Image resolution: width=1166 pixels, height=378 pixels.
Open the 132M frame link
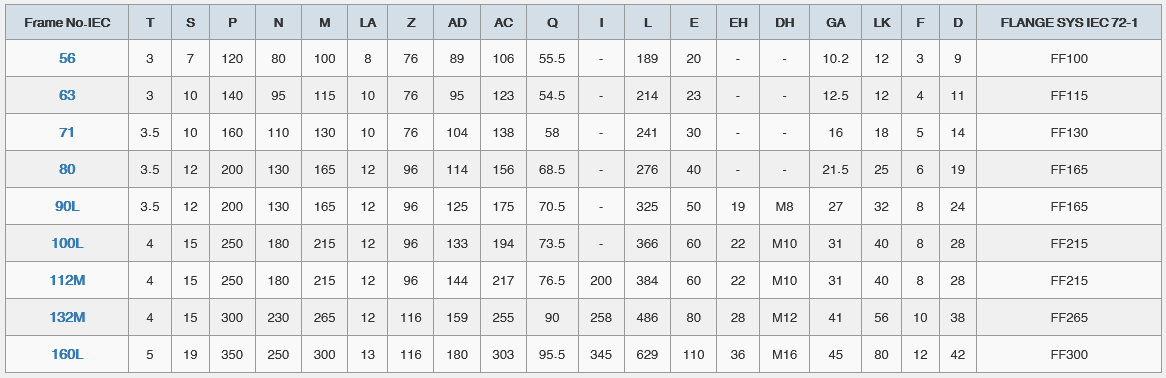click(x=67, y=318)
